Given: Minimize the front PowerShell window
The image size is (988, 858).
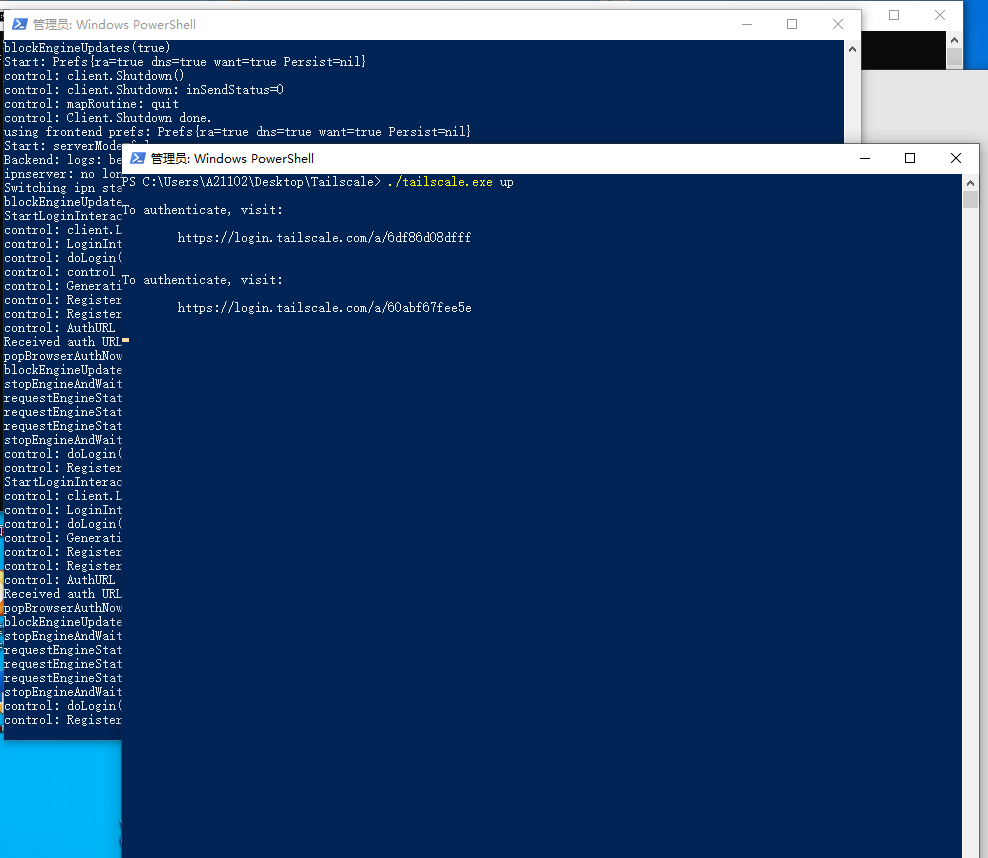Looking at the screenshot, I should 864,158.
